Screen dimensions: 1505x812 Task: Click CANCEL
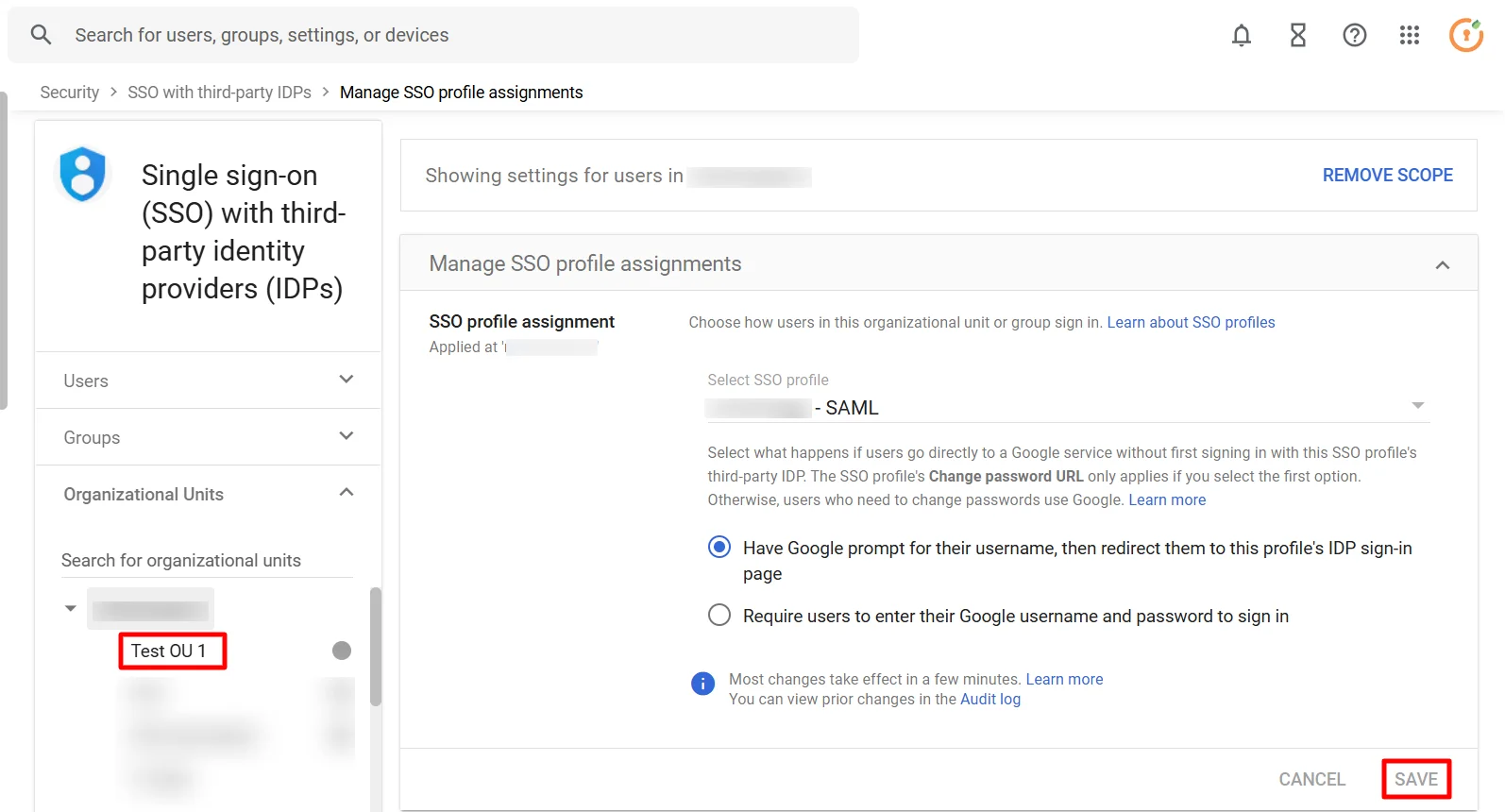pyautogui.click(x=1311, y=779)
